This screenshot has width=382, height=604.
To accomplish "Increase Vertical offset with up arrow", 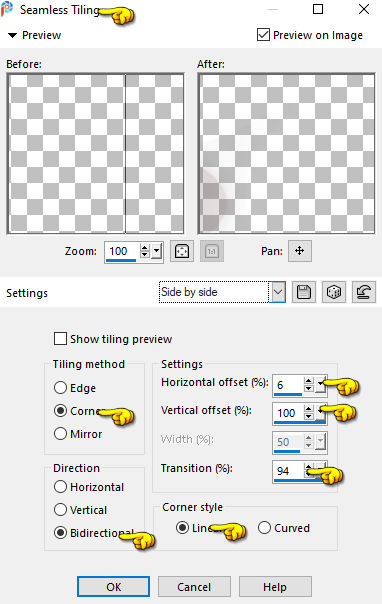I will [308, 409].
